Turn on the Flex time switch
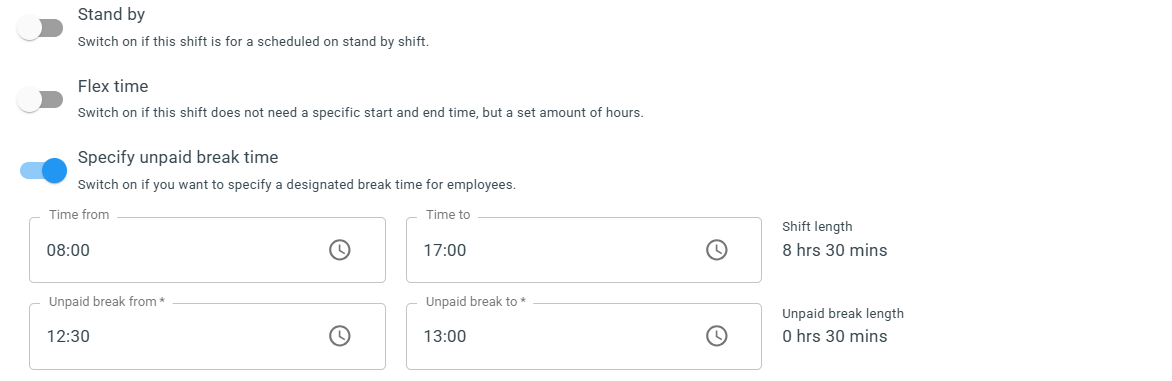Screen dimensions: 1172x381 click(41, 99)
